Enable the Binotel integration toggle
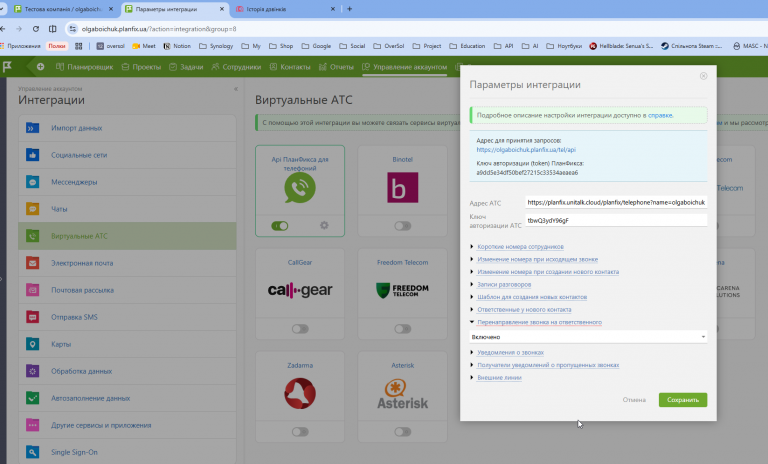 (403, 226)
